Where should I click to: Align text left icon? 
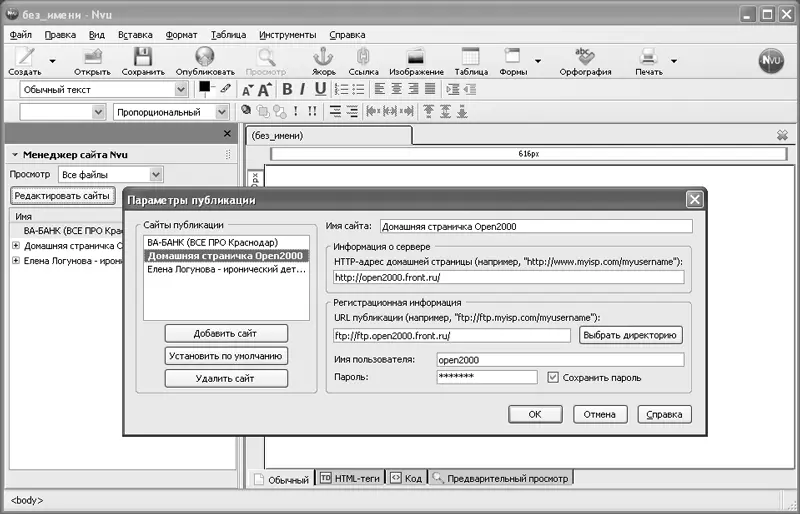tap(379, 89)
